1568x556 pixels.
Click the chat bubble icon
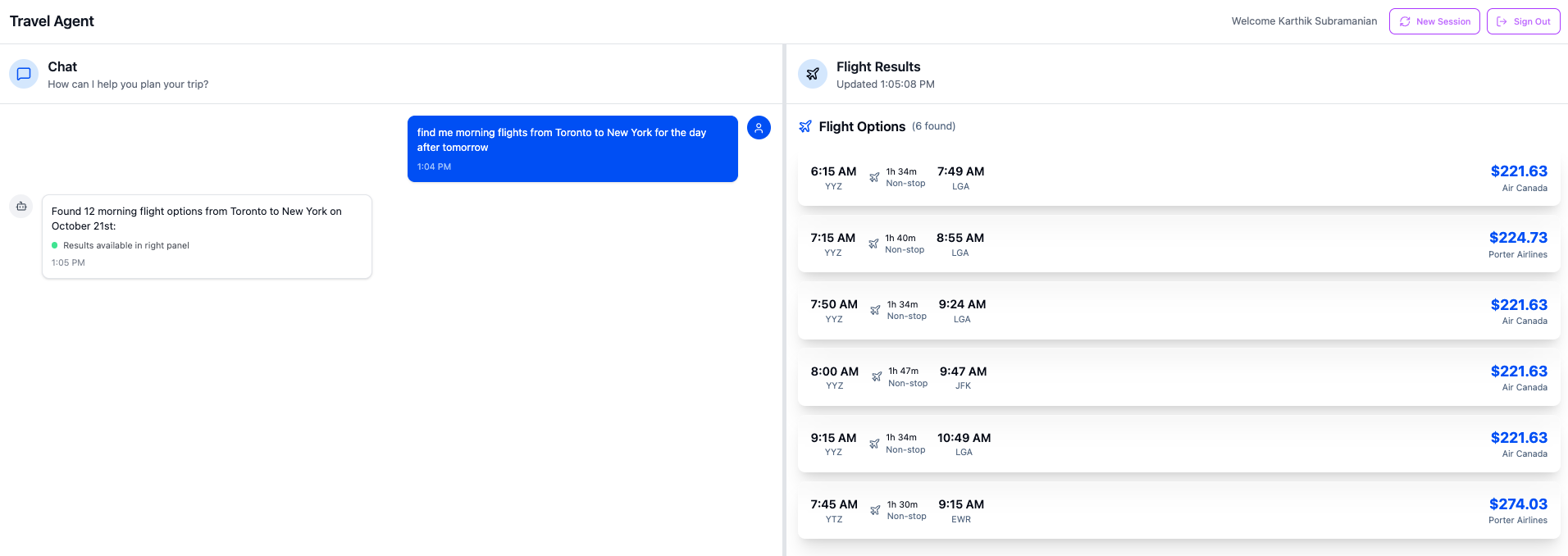click(24, 74)
